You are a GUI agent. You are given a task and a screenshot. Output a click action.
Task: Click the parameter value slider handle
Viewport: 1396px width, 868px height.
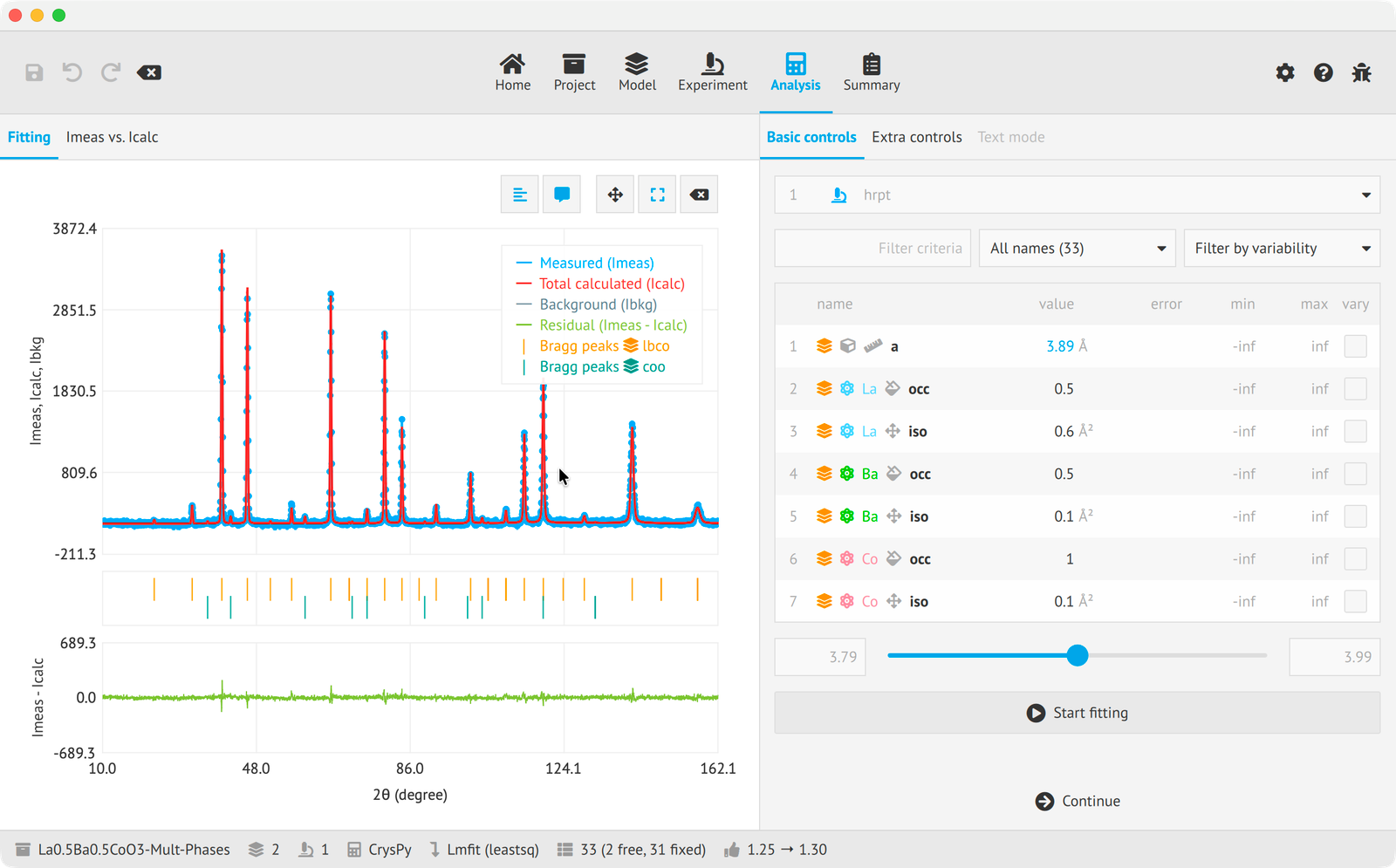[x=1078, y=655]
